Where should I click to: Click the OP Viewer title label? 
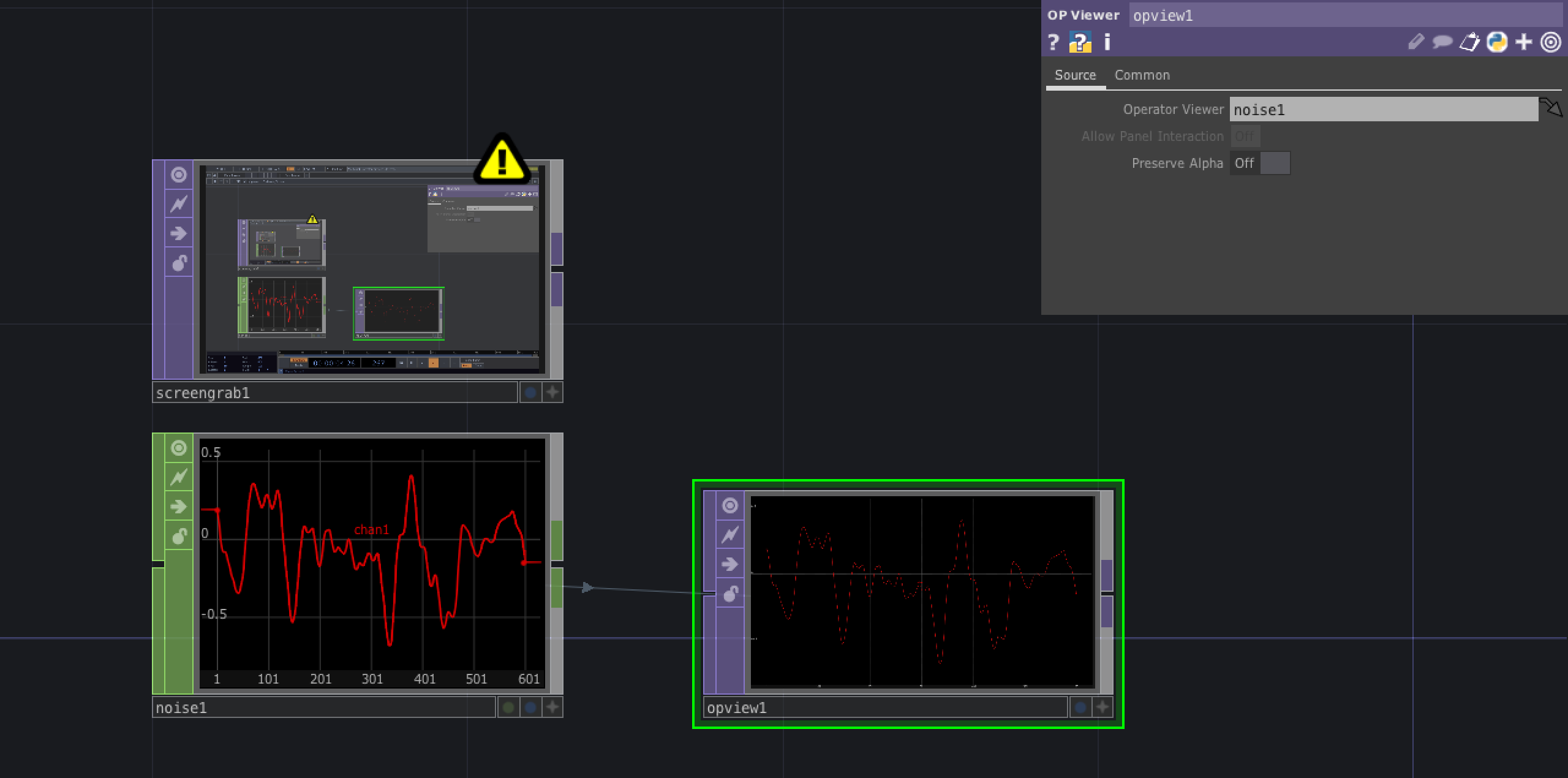coord(1083,15)
